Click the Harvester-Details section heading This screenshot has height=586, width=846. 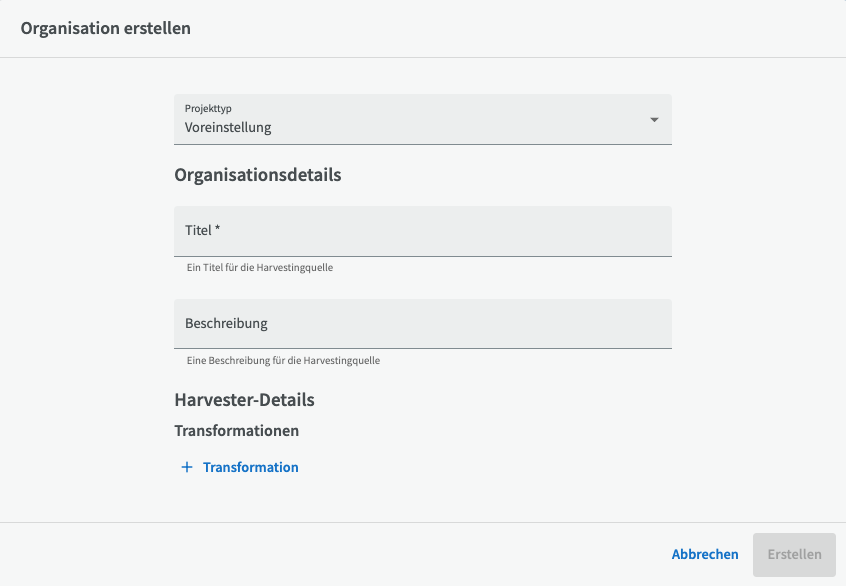[244, 400]
